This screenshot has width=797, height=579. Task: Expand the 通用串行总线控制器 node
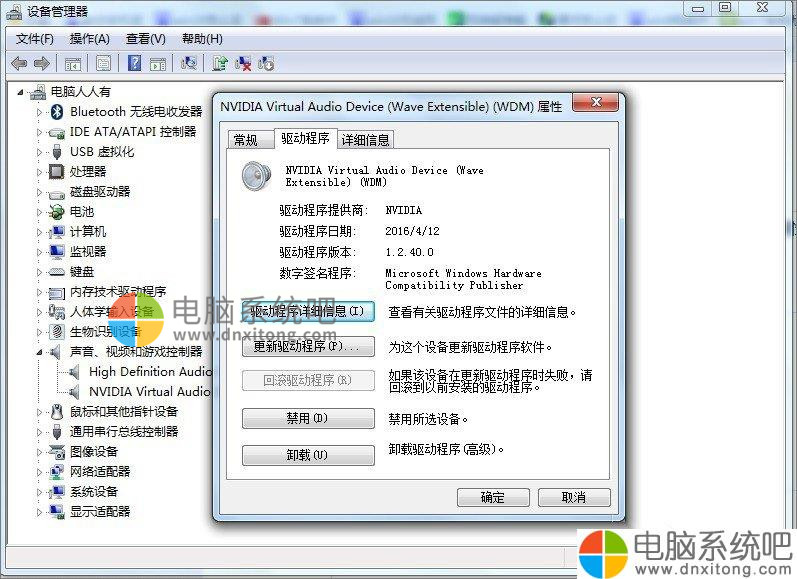[x=39, y=432]
